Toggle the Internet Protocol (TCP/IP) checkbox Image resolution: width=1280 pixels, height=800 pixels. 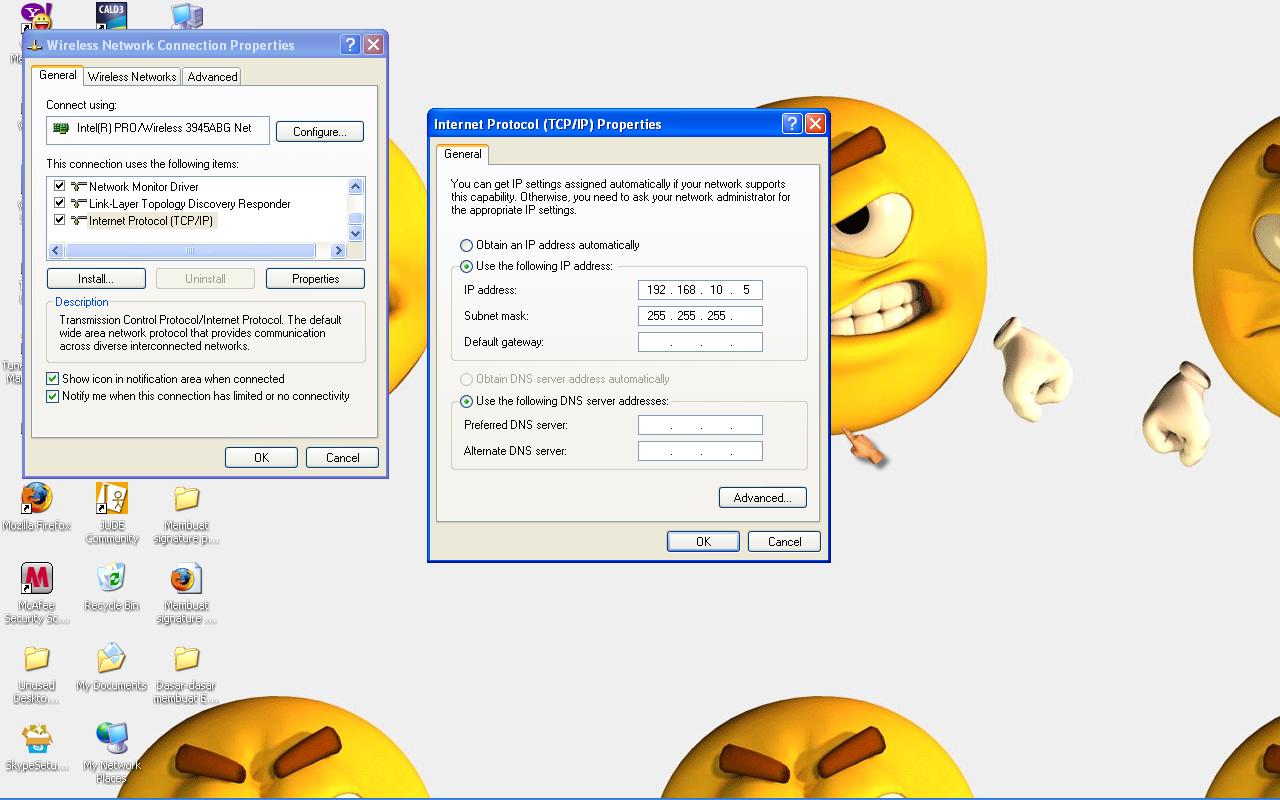point(60,220)
